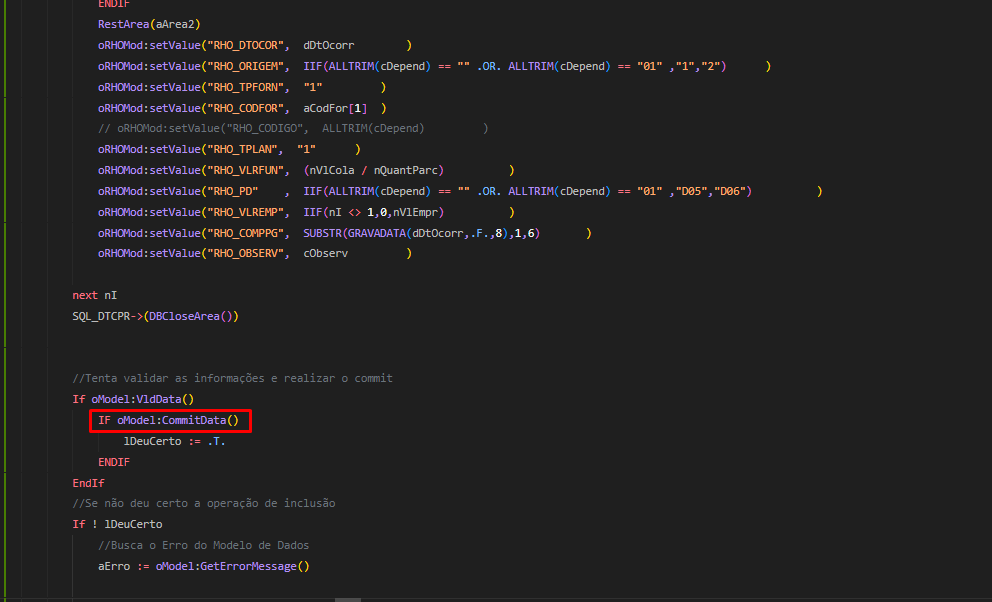Click the "RHO_VLREMP" string

(x=245, y=212)
